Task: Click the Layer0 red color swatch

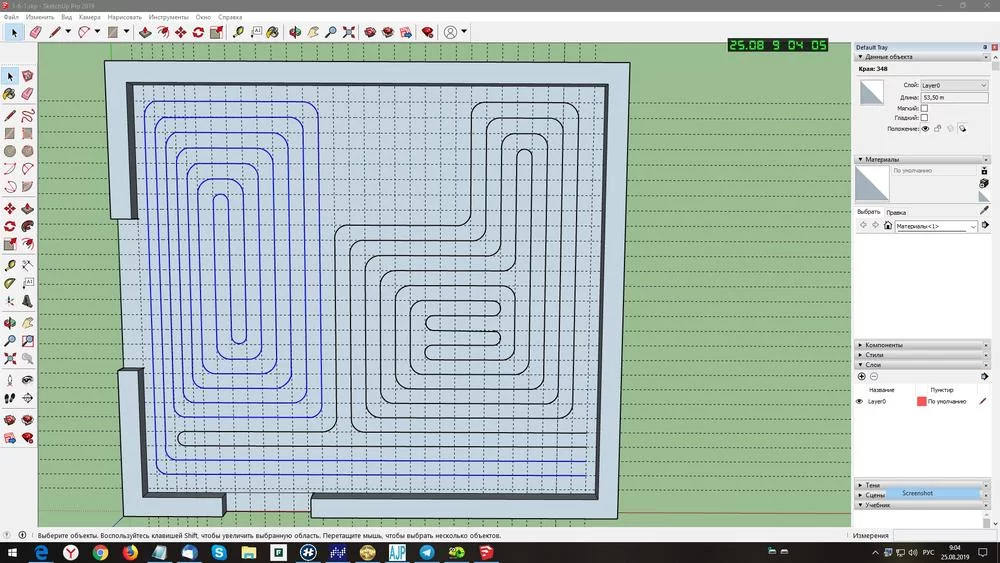Action: point(922,402)
